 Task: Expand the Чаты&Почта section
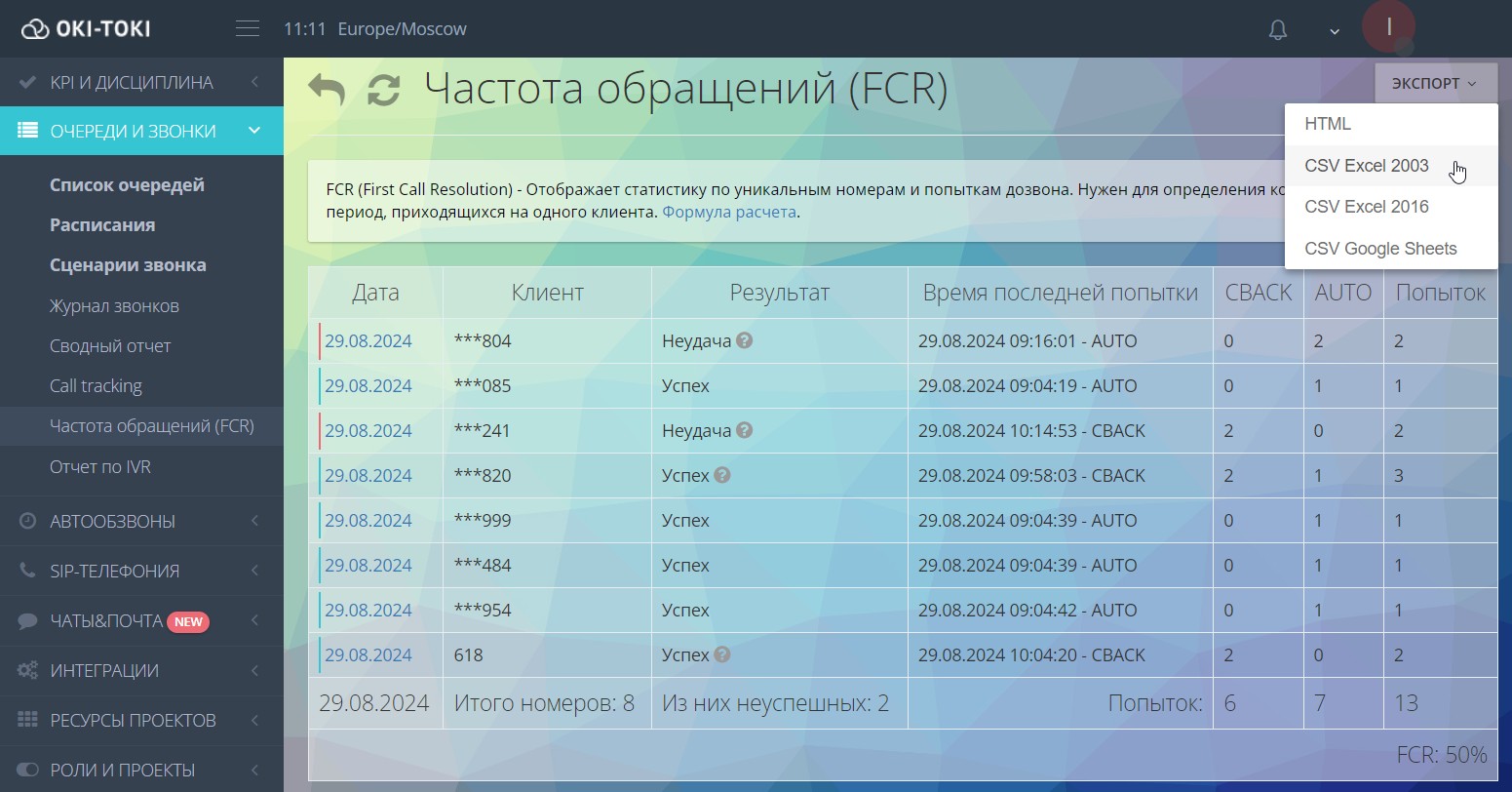[x=254, y=621]
